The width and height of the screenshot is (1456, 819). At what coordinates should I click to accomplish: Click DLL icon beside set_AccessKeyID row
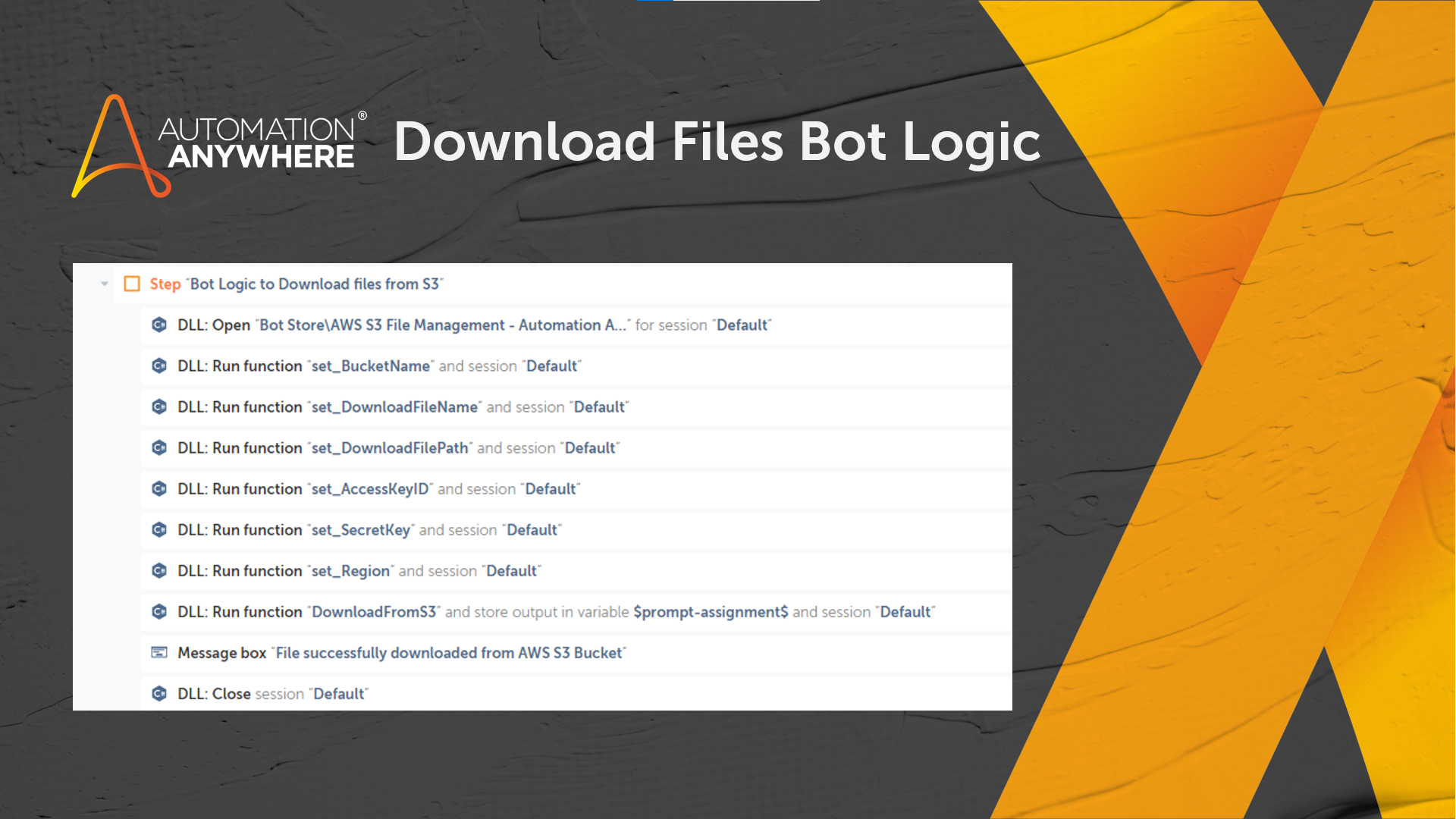[159, 488]
